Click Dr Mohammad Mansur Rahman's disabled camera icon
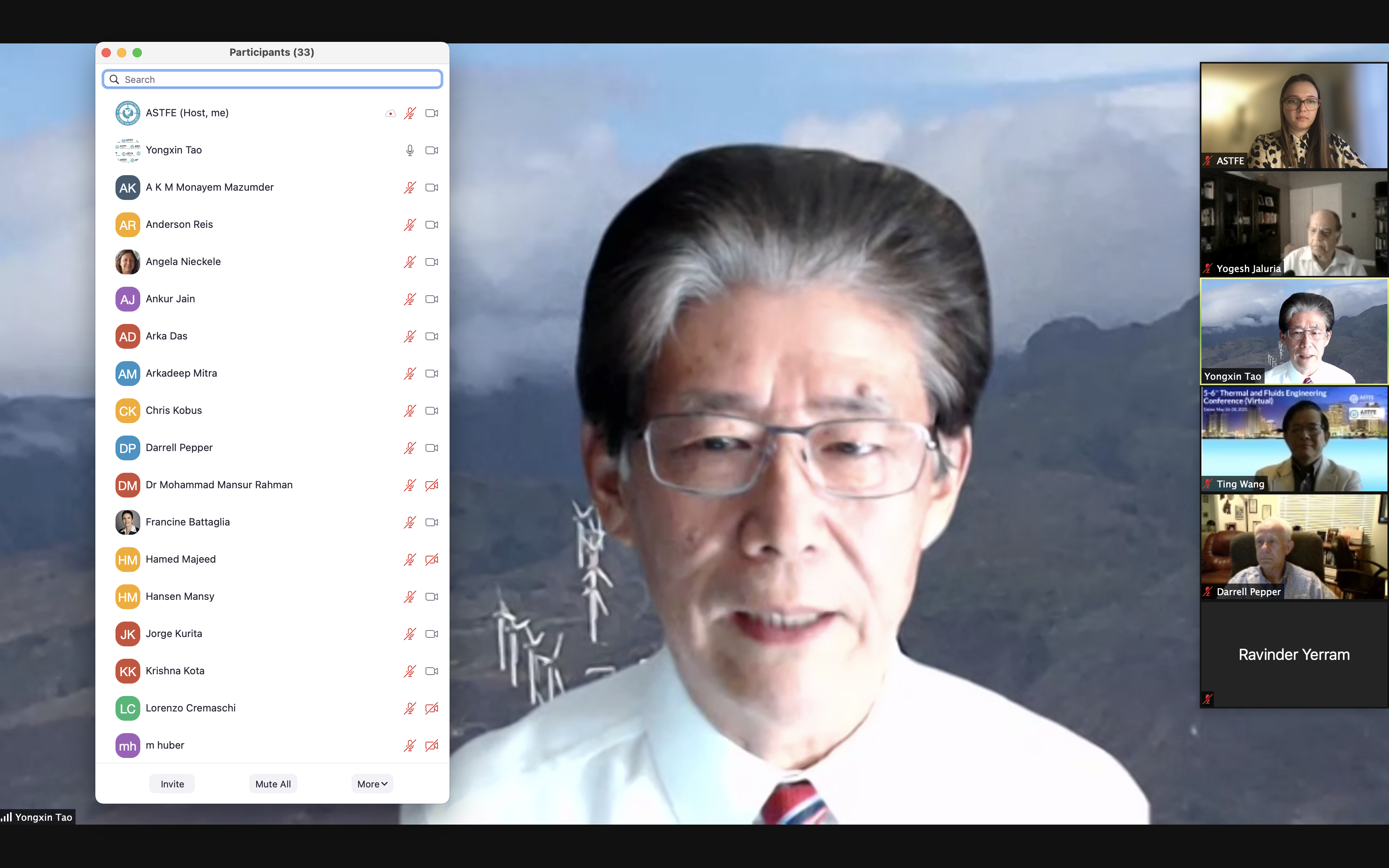1389x868 pixels. (432, 485)
